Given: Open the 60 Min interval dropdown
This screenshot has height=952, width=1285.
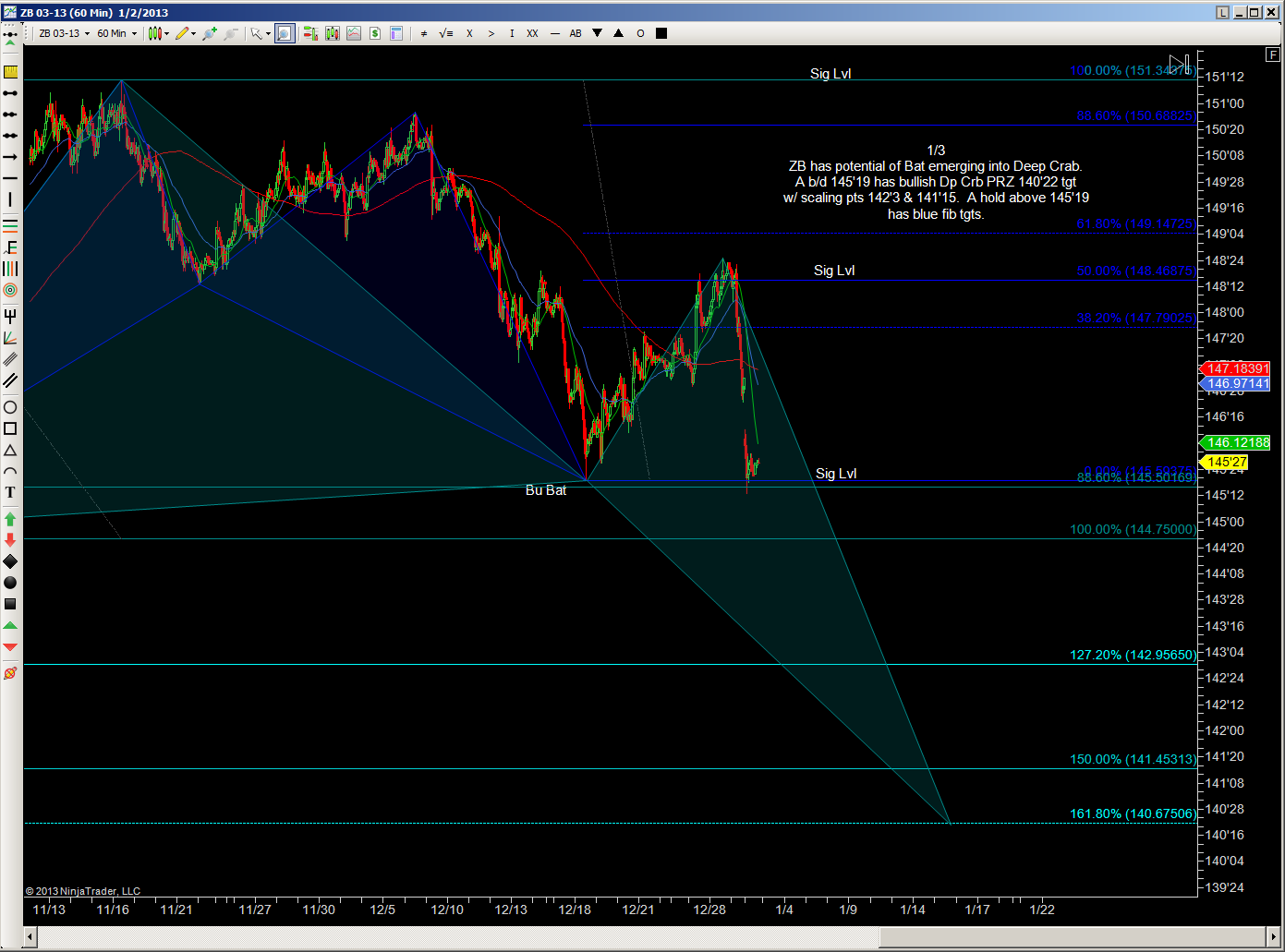Looking at the screenshot, I should (x=116, y=34).
